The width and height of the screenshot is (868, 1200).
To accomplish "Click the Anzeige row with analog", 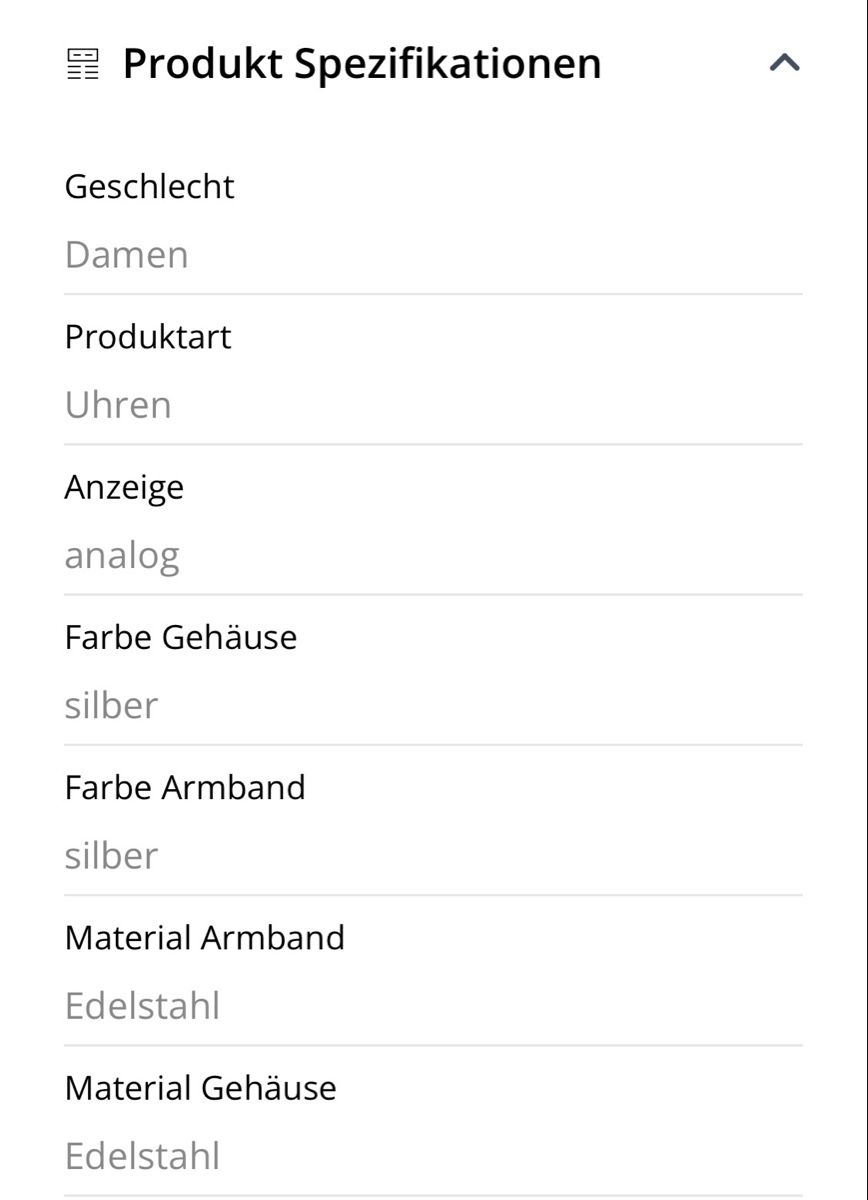I will 434,520.
